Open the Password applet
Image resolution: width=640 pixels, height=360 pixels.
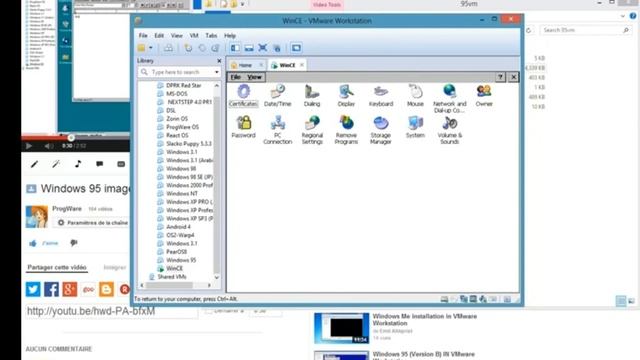[x=243, y=127]
